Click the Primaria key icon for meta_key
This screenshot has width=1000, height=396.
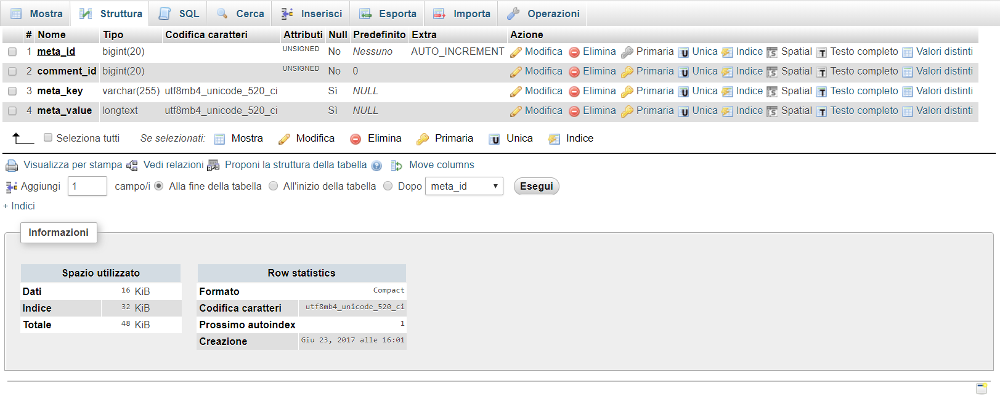click(627, 92)
